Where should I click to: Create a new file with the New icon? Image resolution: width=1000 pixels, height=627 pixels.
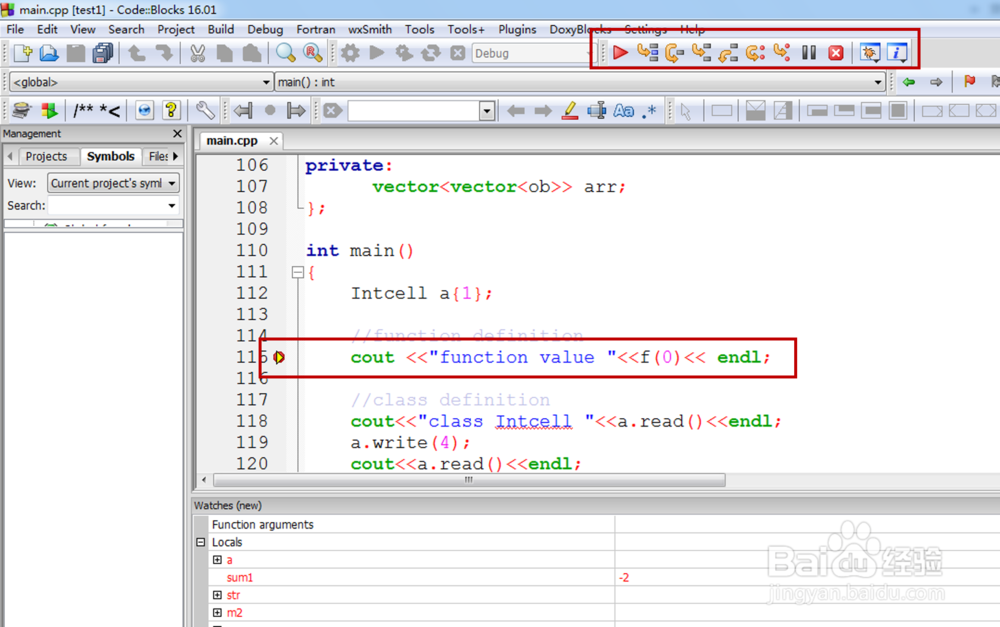click(x=23, y=53)
